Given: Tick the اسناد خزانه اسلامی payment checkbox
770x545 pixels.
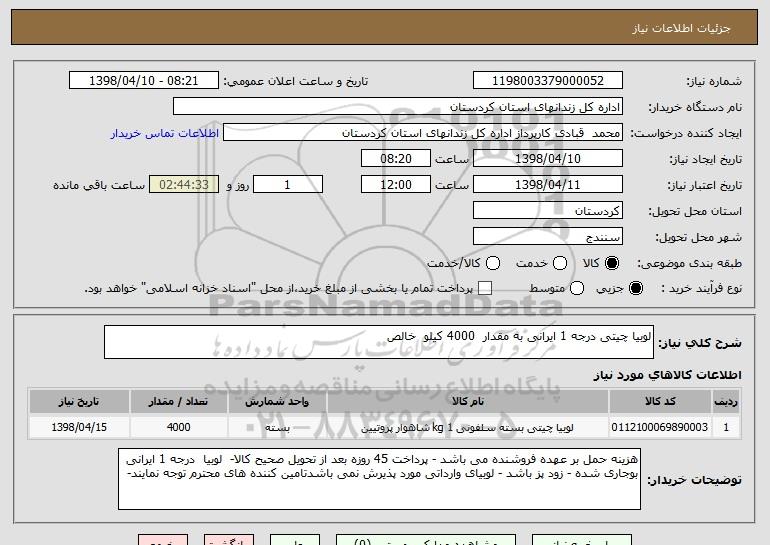Looking at the screenshot, I should coord(485,288).
